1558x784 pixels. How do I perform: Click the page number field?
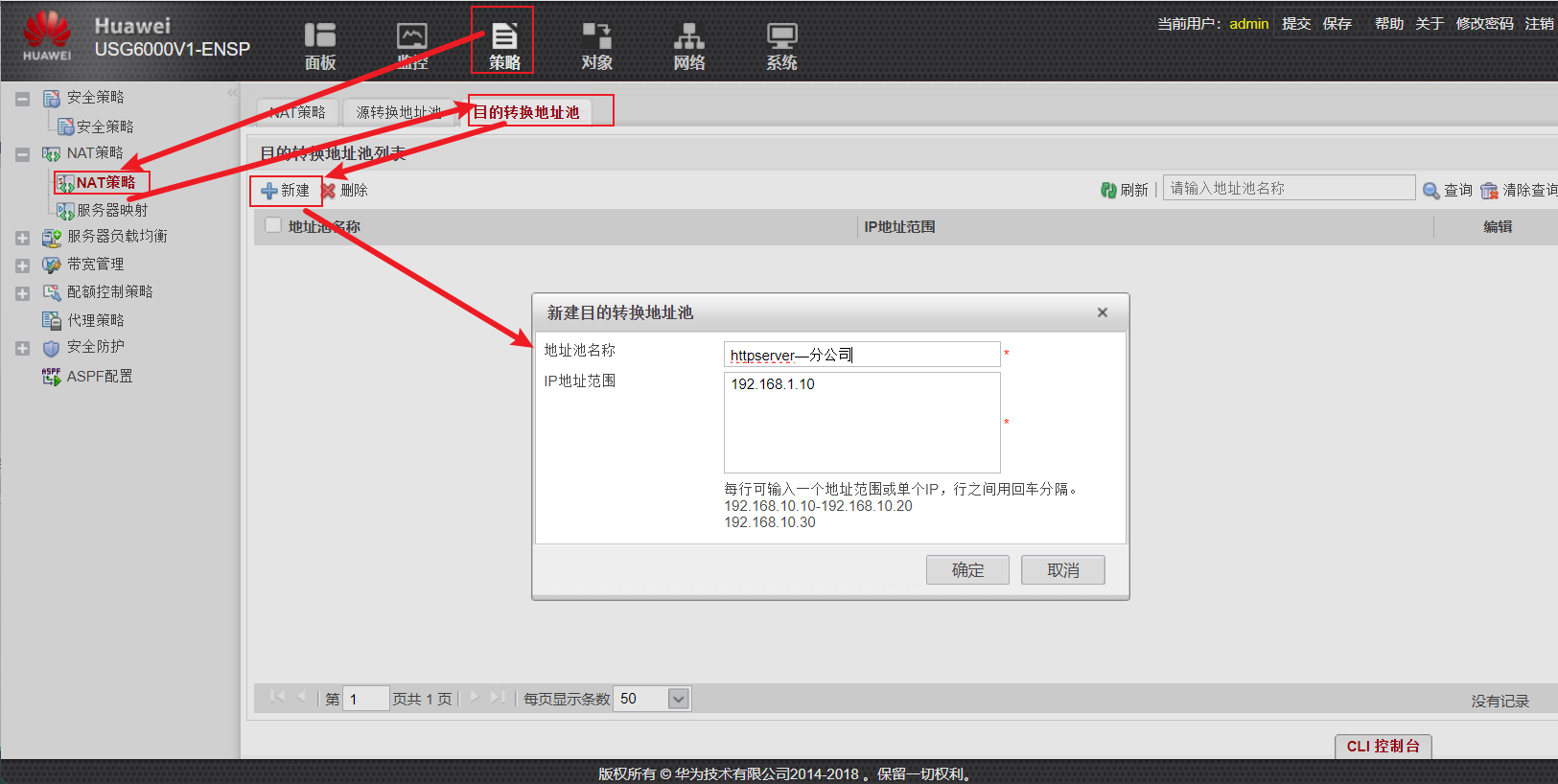click(365, 699)
